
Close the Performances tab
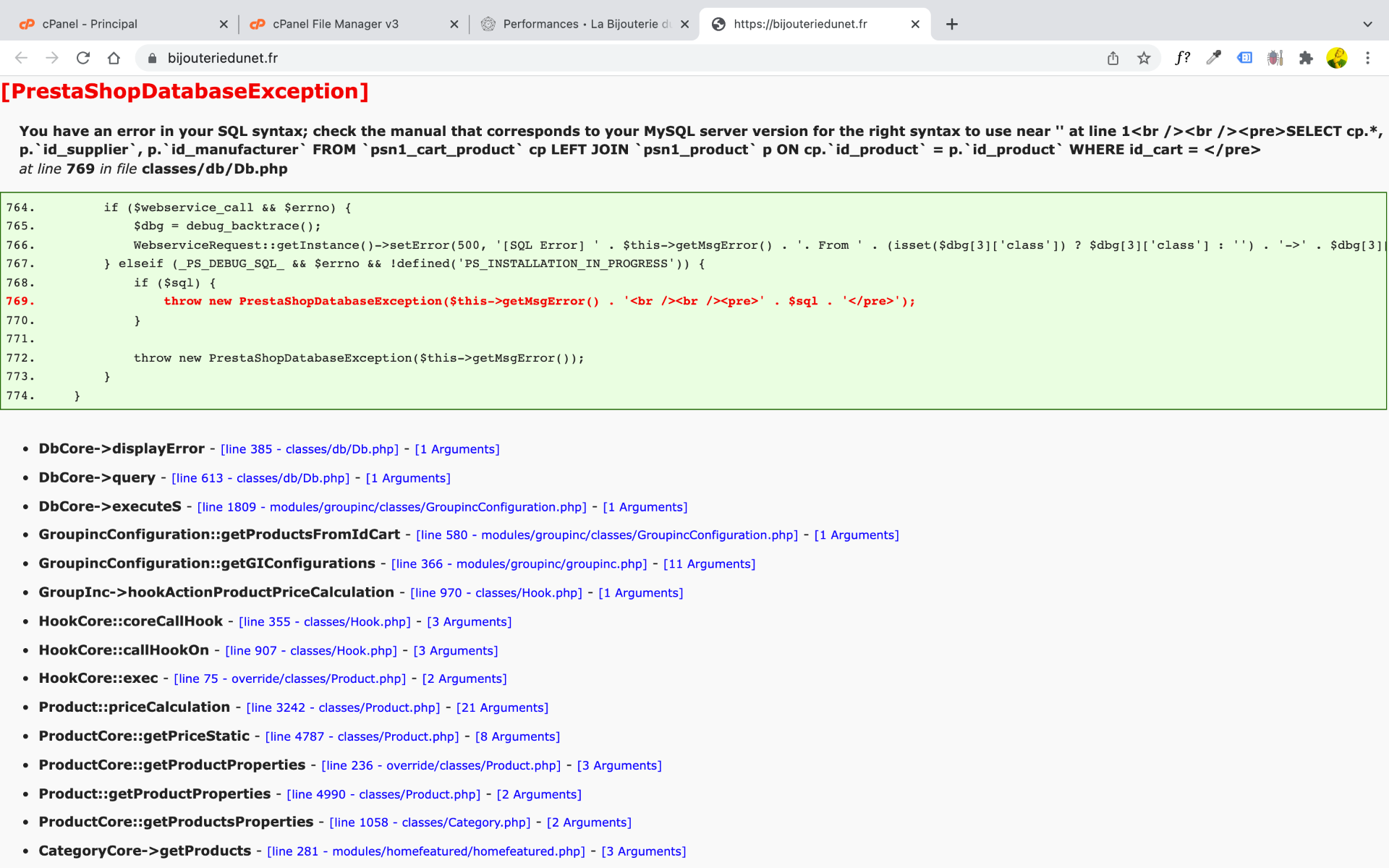(x=684, y=24)
